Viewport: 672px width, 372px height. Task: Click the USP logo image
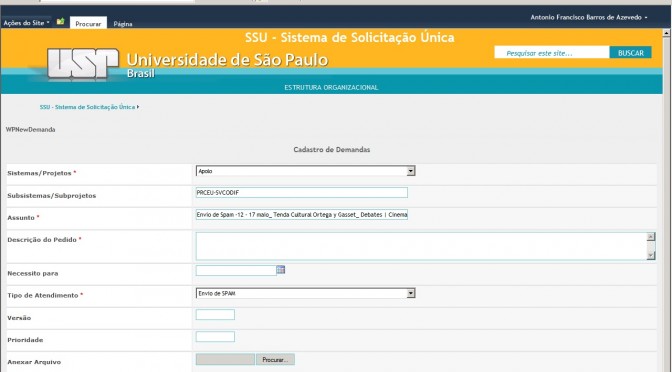pyautogui.click(x=82, y=63)
